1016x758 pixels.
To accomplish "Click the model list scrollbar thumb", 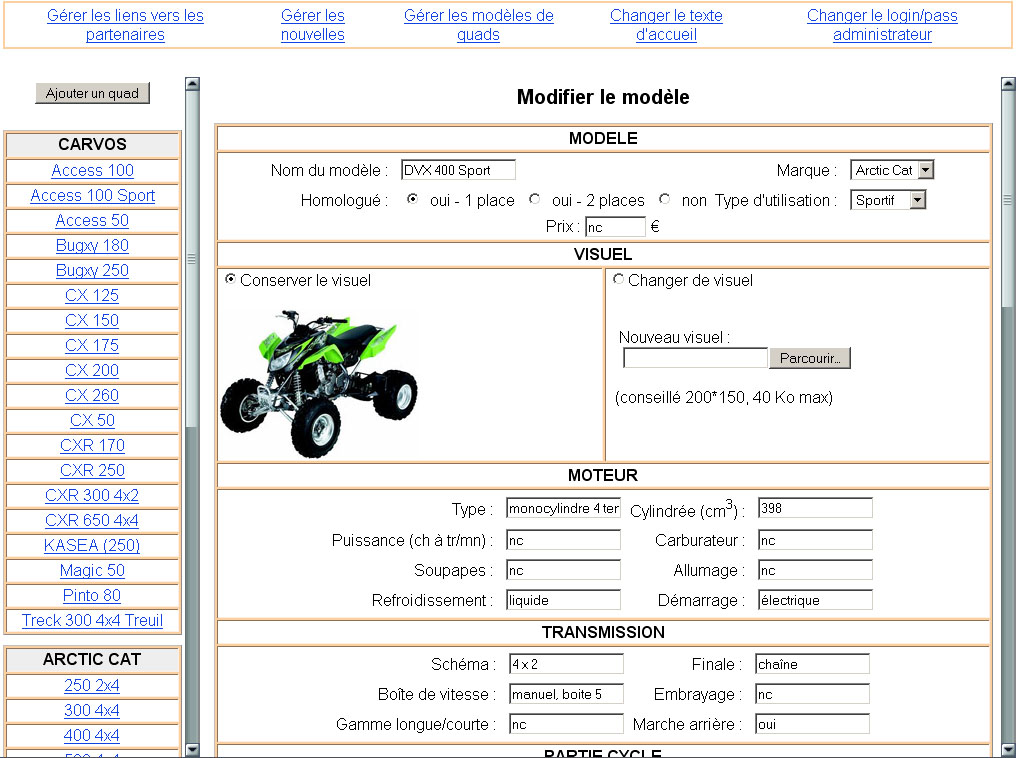I will point(192,259).
